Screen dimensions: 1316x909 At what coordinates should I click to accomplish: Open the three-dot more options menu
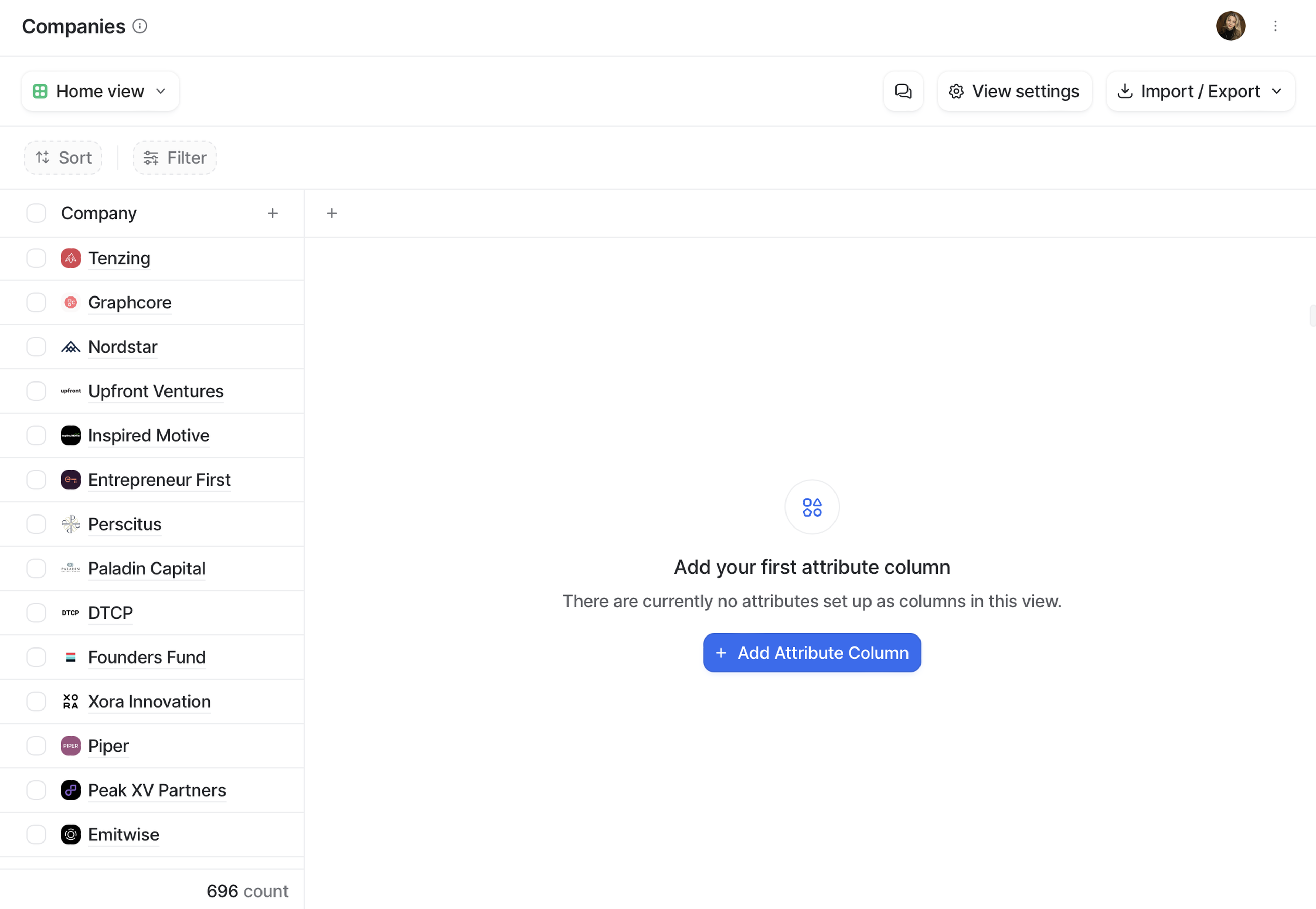click(1275, 26)
